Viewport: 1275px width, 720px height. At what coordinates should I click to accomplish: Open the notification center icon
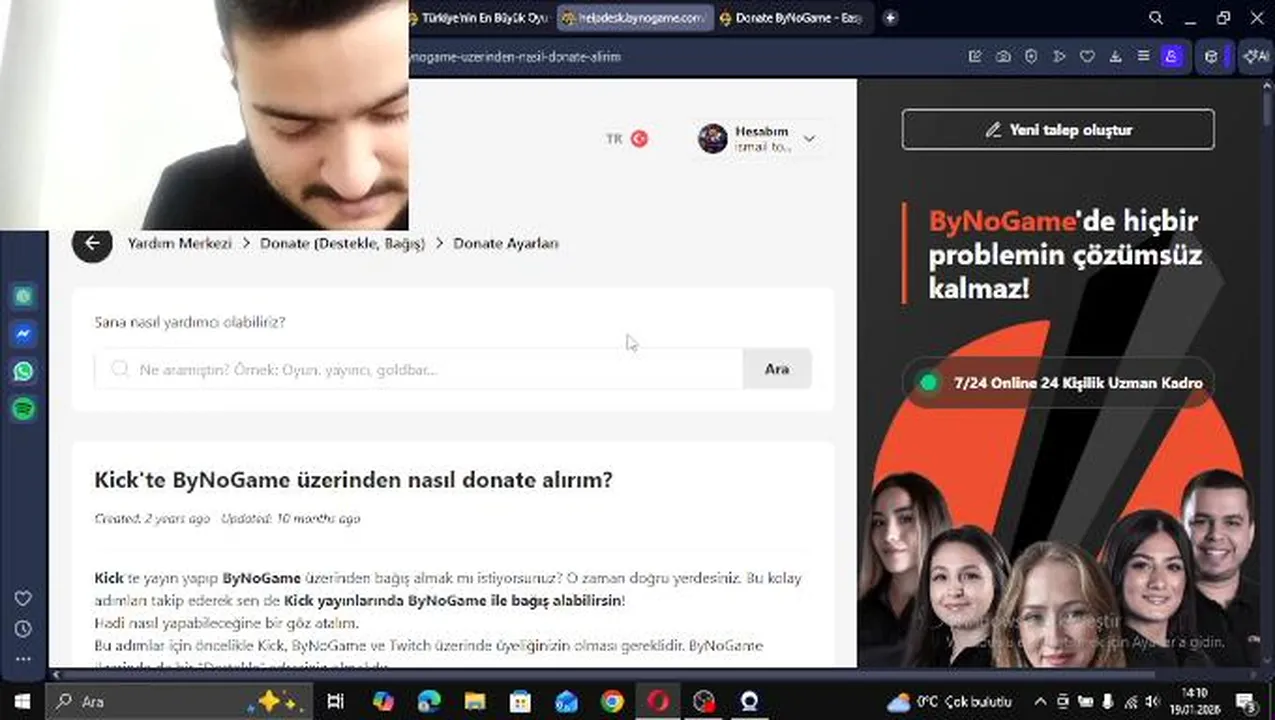point(1246,702)
